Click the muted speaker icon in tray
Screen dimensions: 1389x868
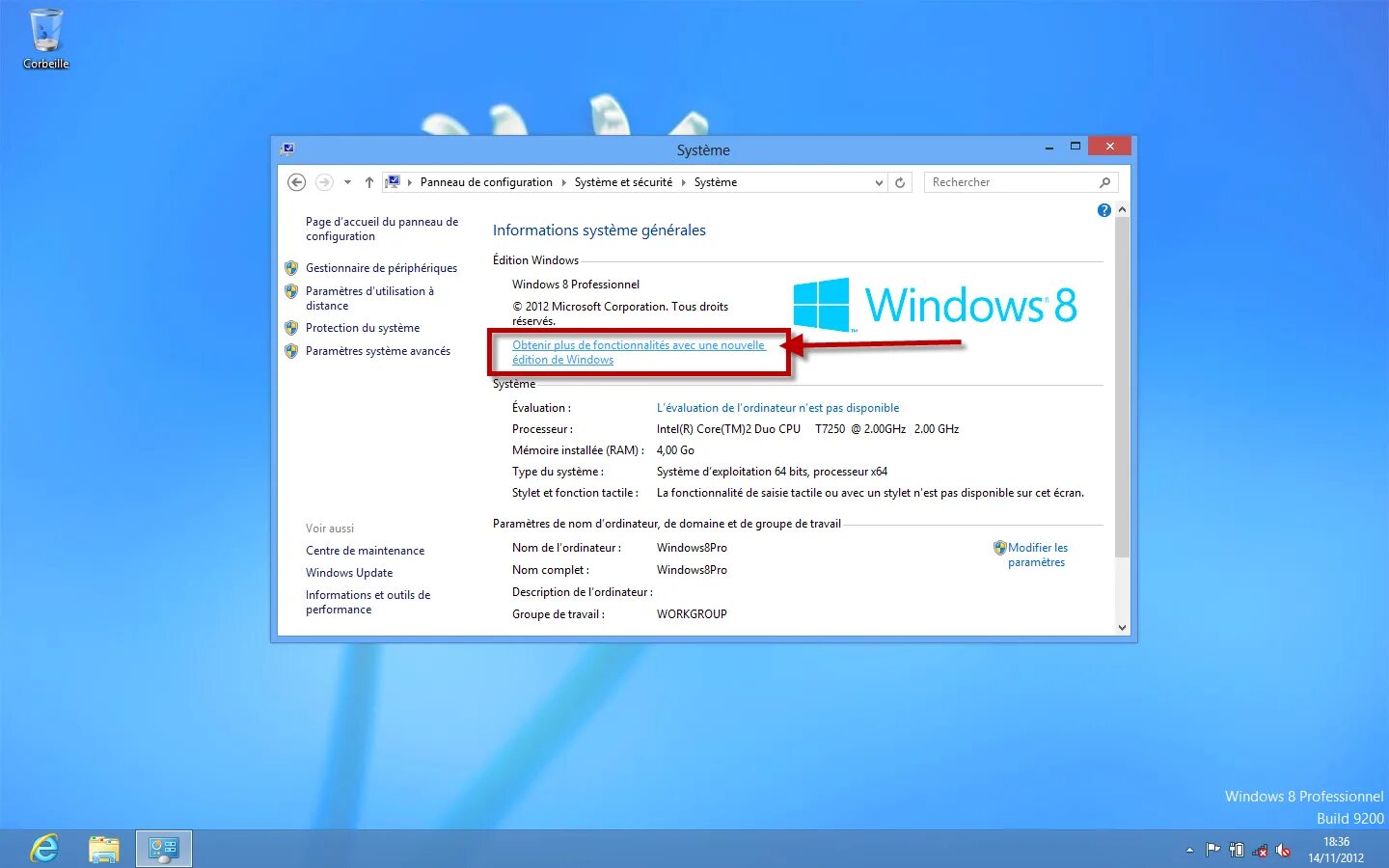pyautogui.click(x=1284, y=851)
